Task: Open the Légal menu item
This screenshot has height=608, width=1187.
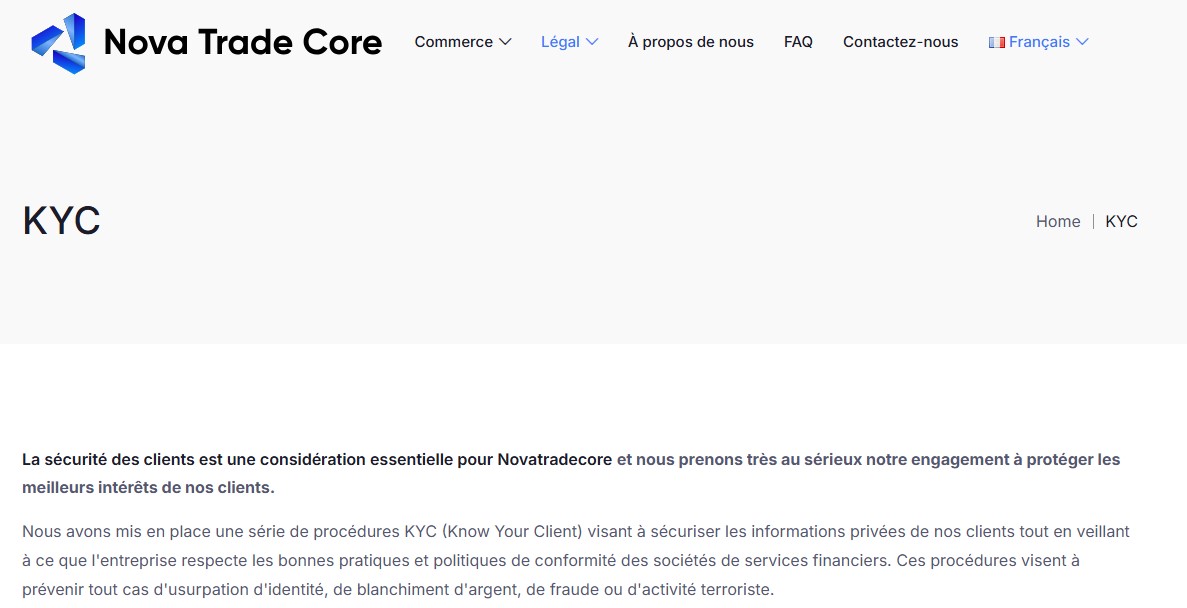Action: [560, 42]
